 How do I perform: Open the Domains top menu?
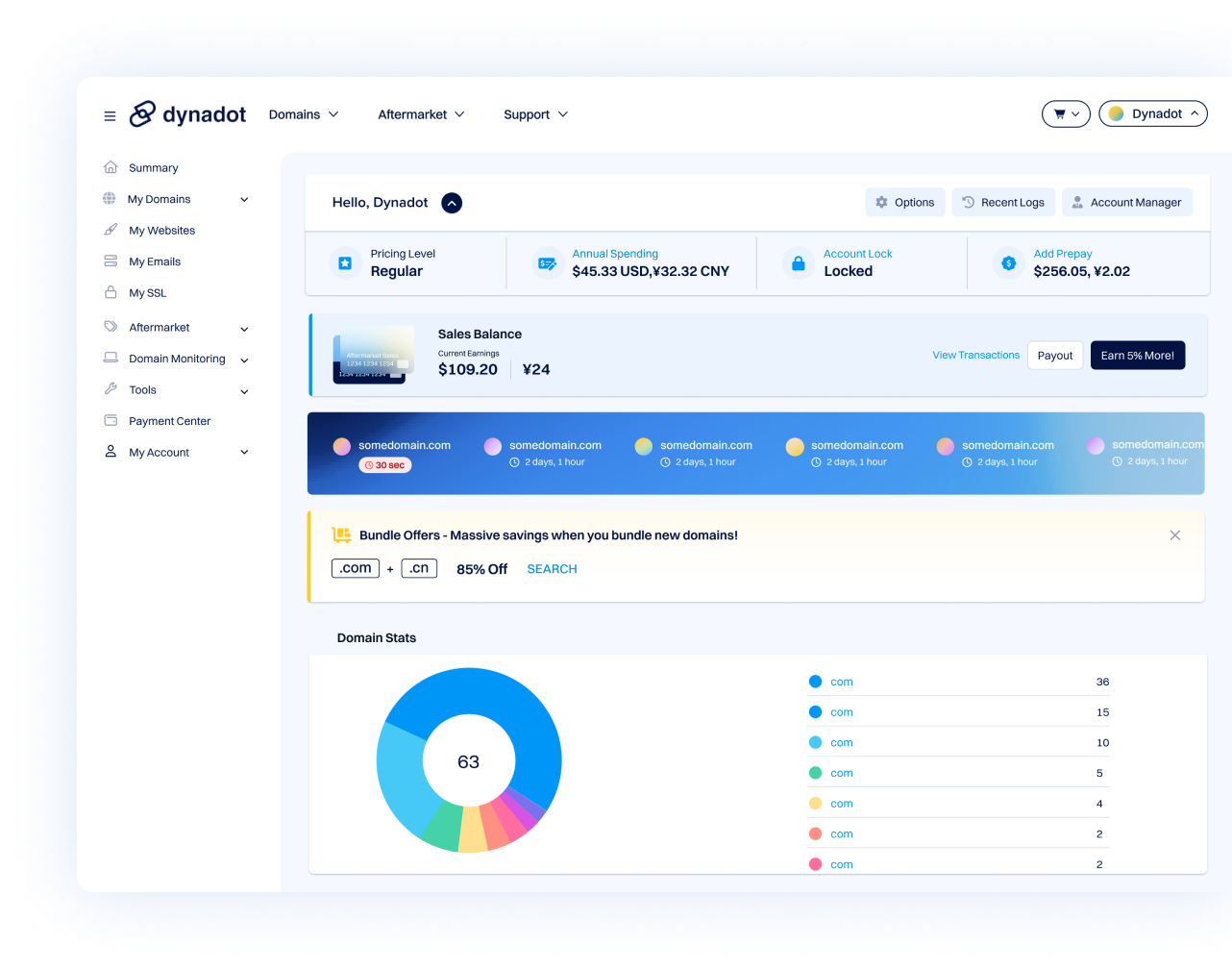click(x=304, y=114)
